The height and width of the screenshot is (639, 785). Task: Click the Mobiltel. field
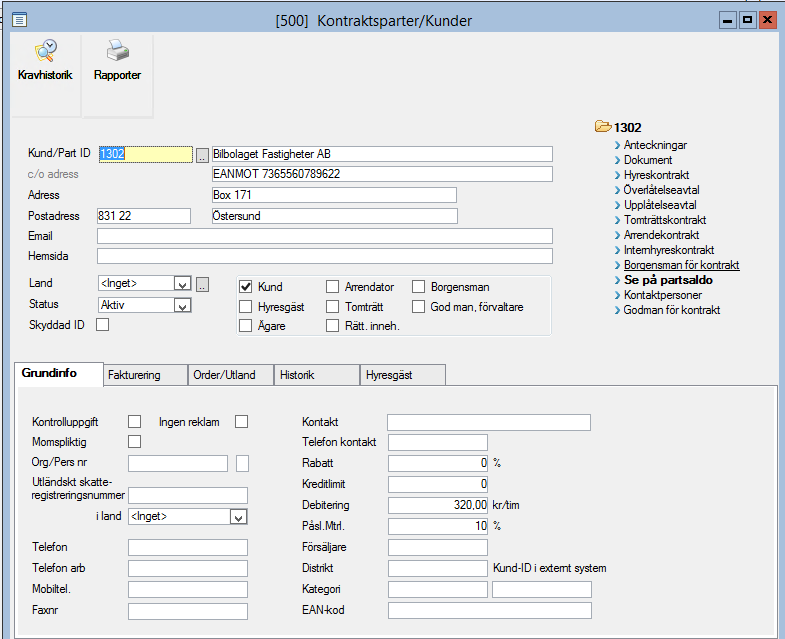click(x=188, y=589)
